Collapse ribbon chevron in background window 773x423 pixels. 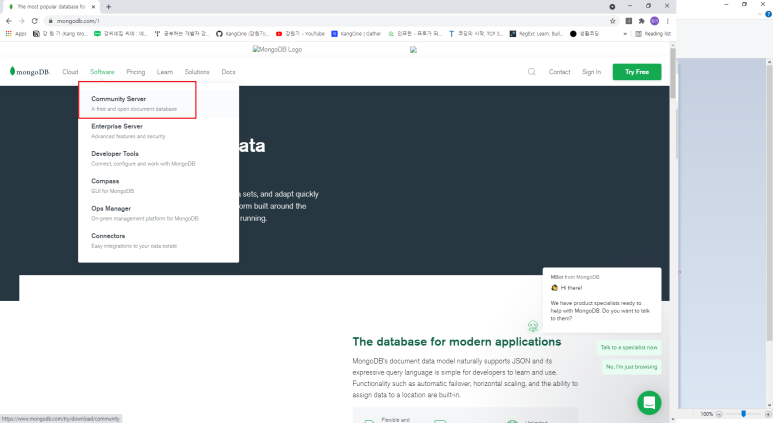[760, 14]
